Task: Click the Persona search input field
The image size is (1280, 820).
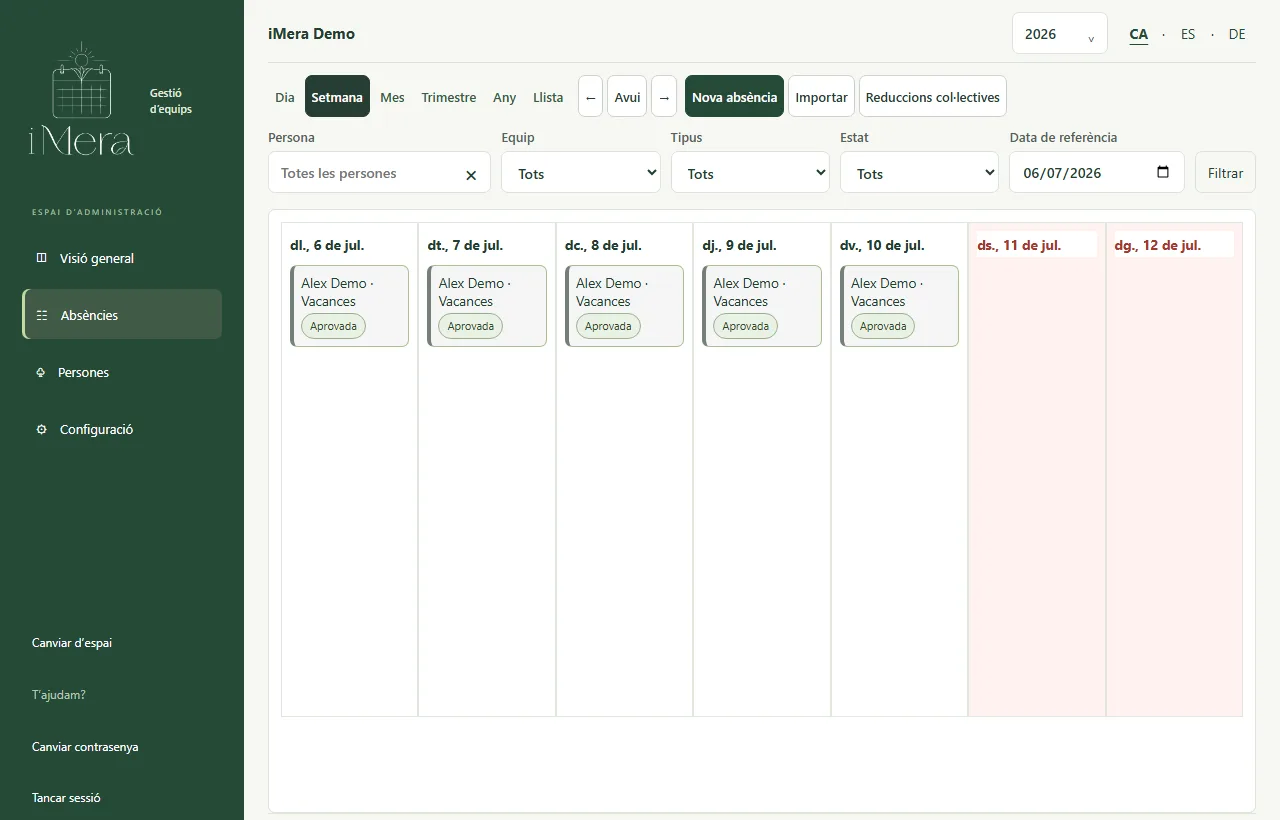Action: (379, 172)
